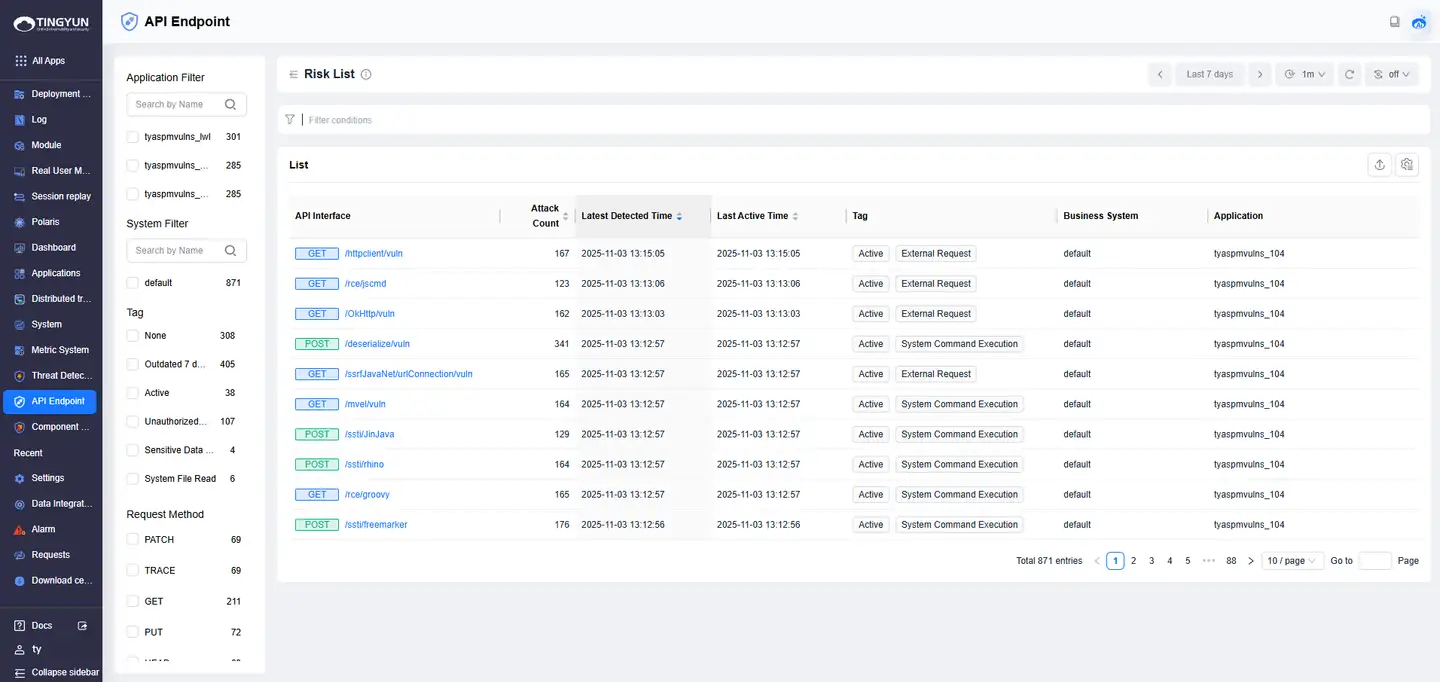The image size is (1440, 682).
Task: Click the filter funnel icon
Action: (x=290, y=120)
